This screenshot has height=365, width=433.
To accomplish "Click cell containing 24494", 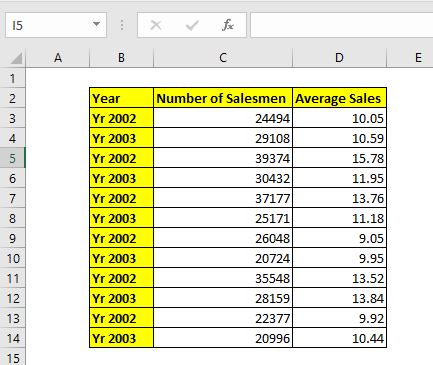I will [x=223, y=118].
